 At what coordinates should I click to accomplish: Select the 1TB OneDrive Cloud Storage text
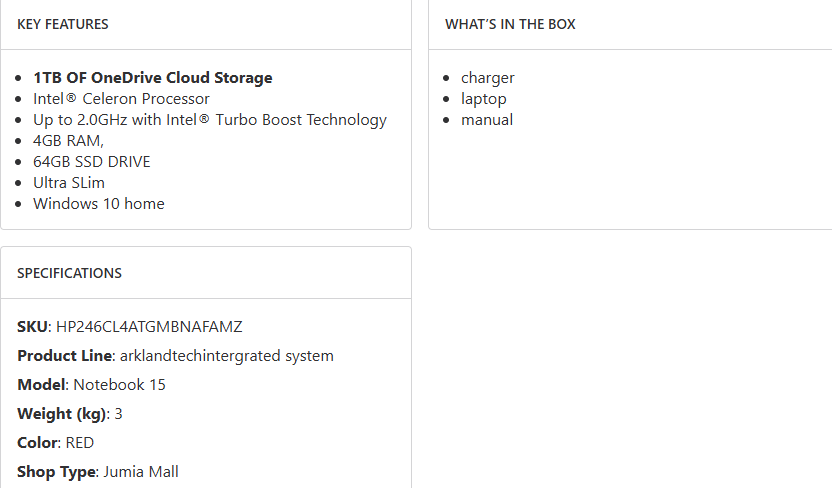tap(152, 78)
